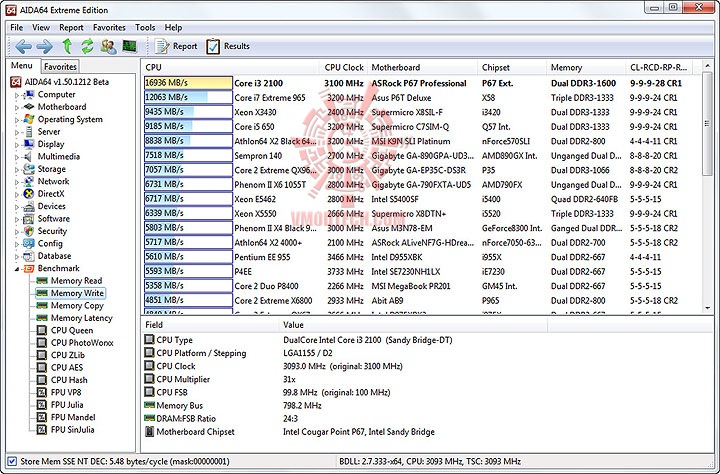
Task: Switch to the Menu tab
Action: click(22, 66)
